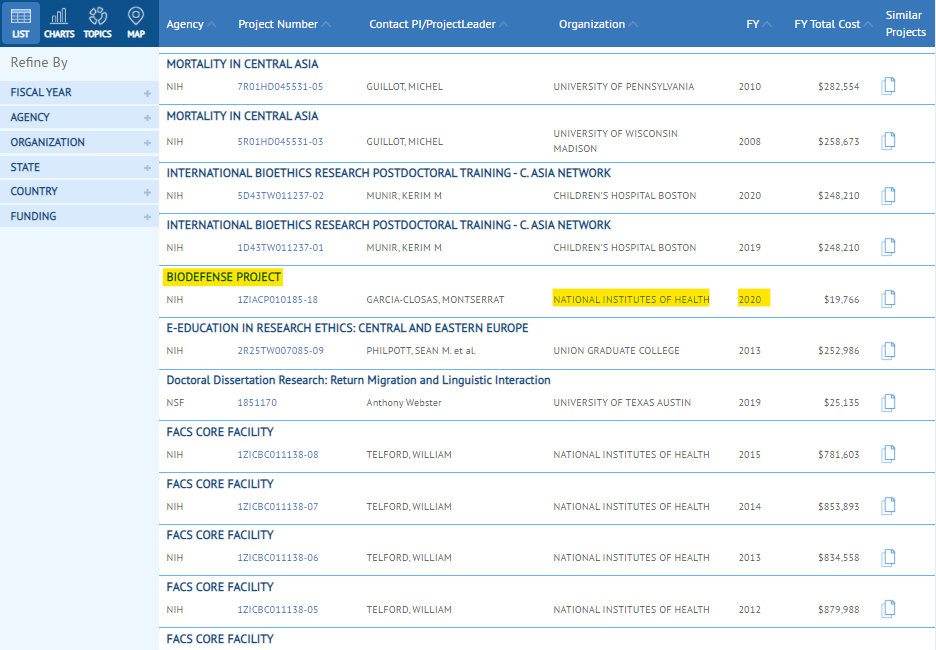
Task: Select PI name PHILPOTT, SEAN M. et al.
Action: pyautogui.click(x=421, y=351)
